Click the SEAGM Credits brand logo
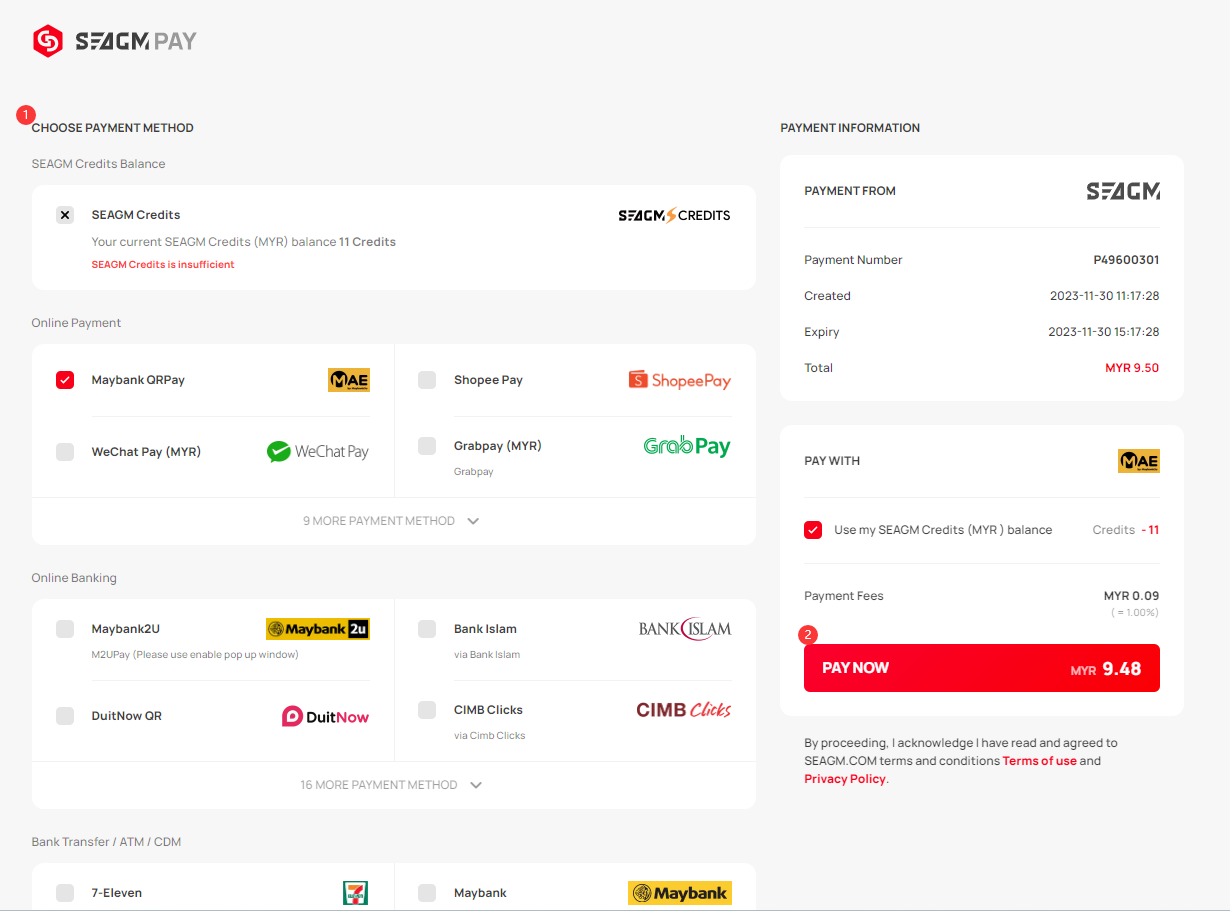 674,215
